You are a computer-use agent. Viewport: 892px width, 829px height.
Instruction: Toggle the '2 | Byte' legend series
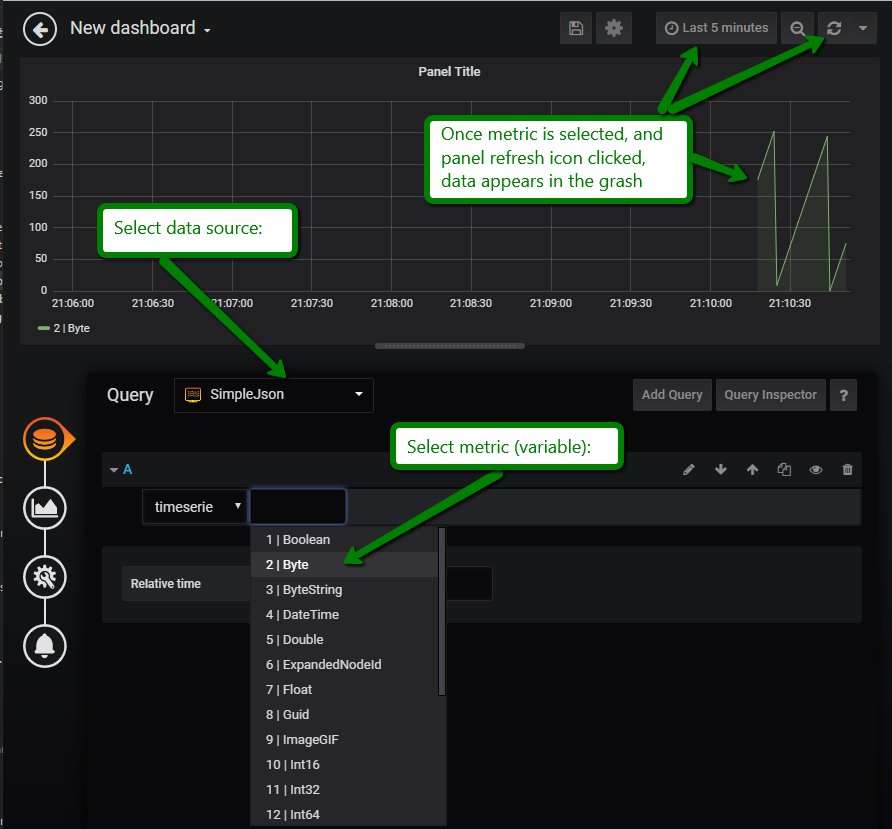[71, 327]
